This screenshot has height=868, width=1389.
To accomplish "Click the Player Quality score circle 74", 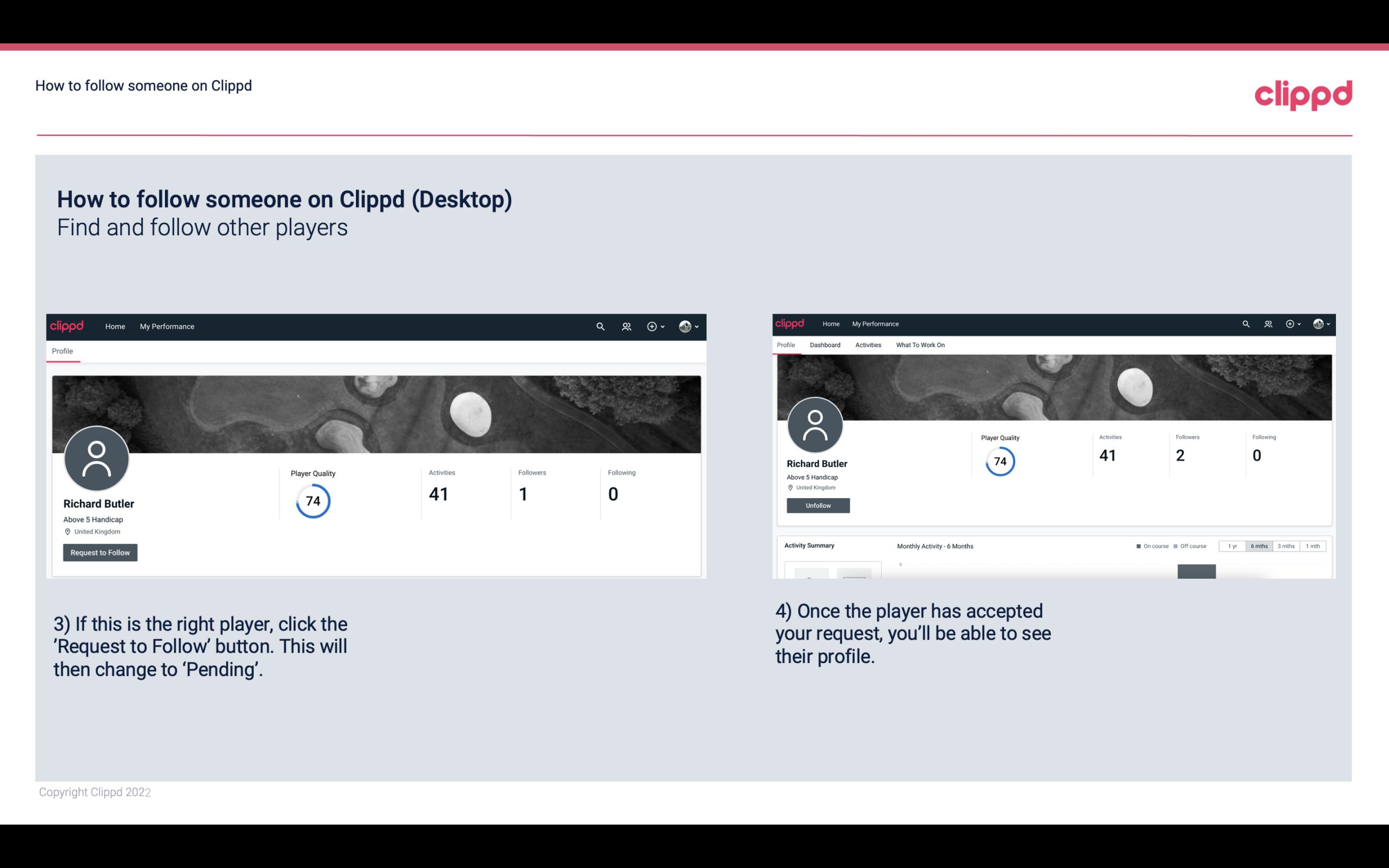I will pyautogui.click(x=312, y=501).
